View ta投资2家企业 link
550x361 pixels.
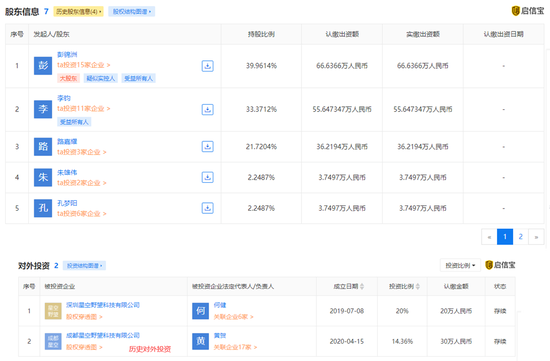click(82, 183)
